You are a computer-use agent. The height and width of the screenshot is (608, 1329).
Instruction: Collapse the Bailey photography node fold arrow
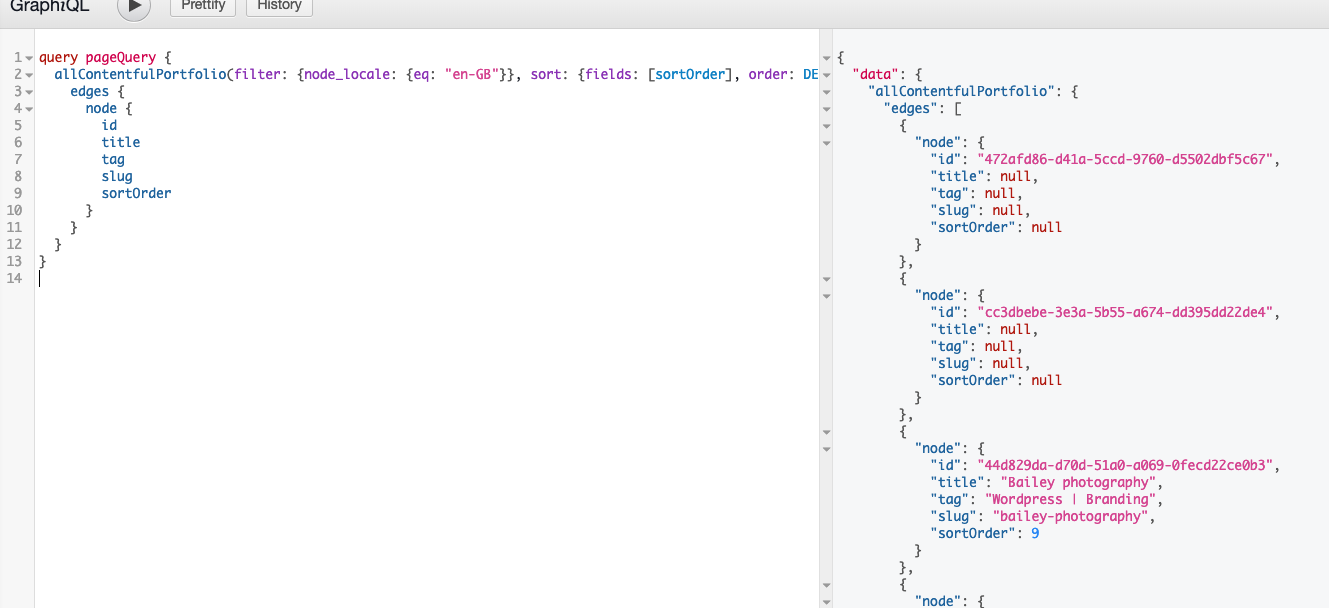point(826,448)
